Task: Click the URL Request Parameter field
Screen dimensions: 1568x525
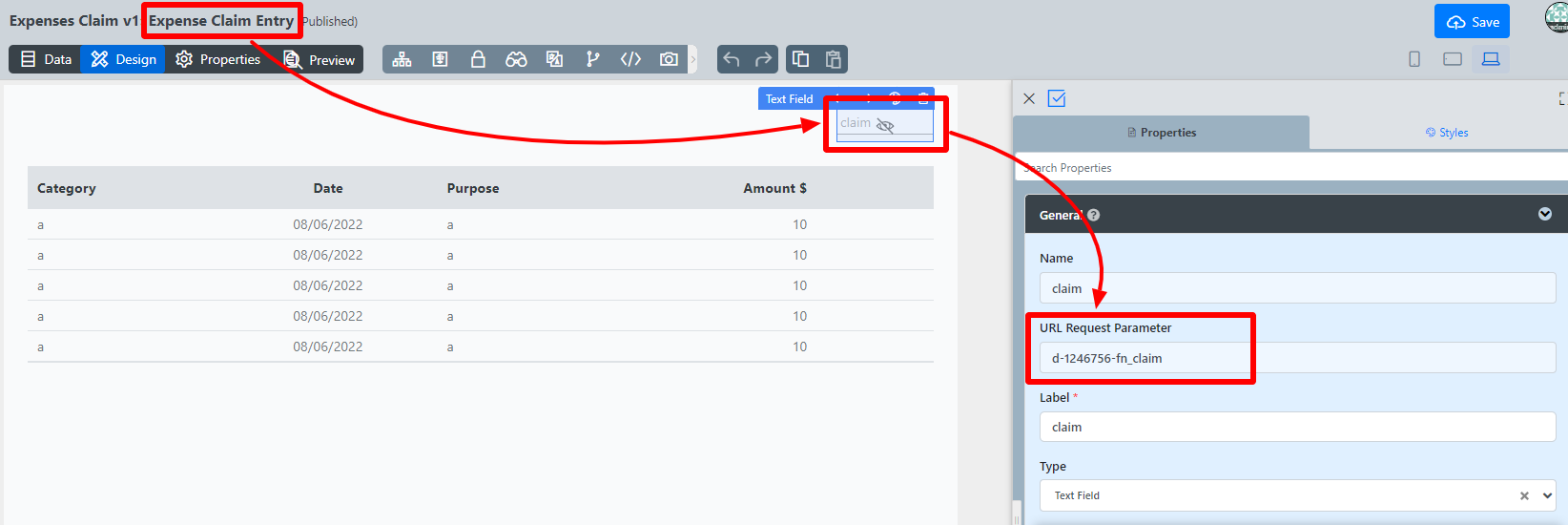Action: coord(1297,358)
